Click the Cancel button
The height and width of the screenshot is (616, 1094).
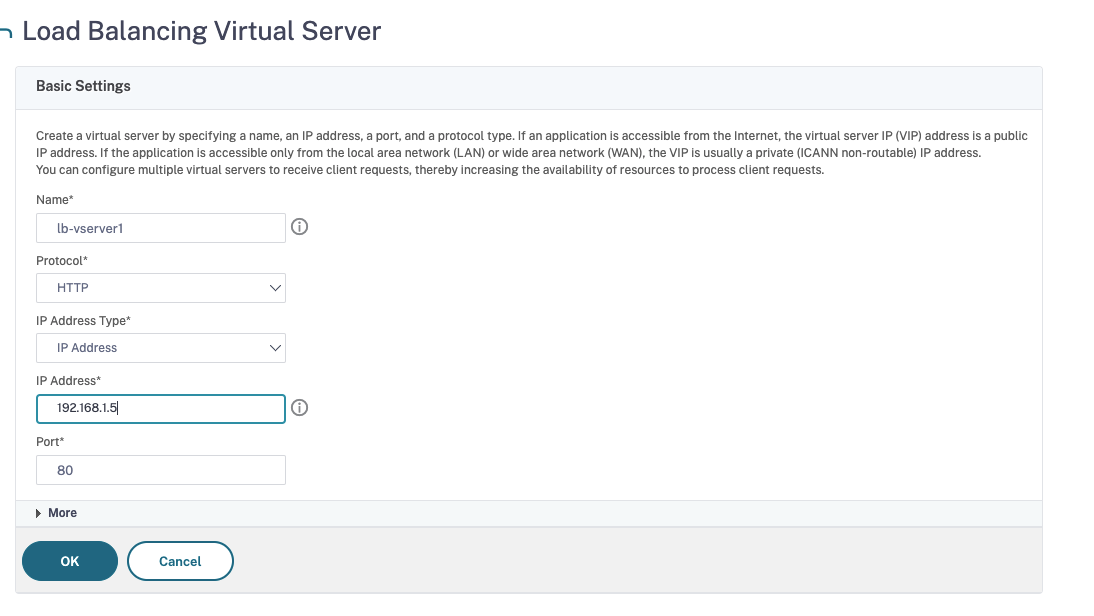point(180,561)
